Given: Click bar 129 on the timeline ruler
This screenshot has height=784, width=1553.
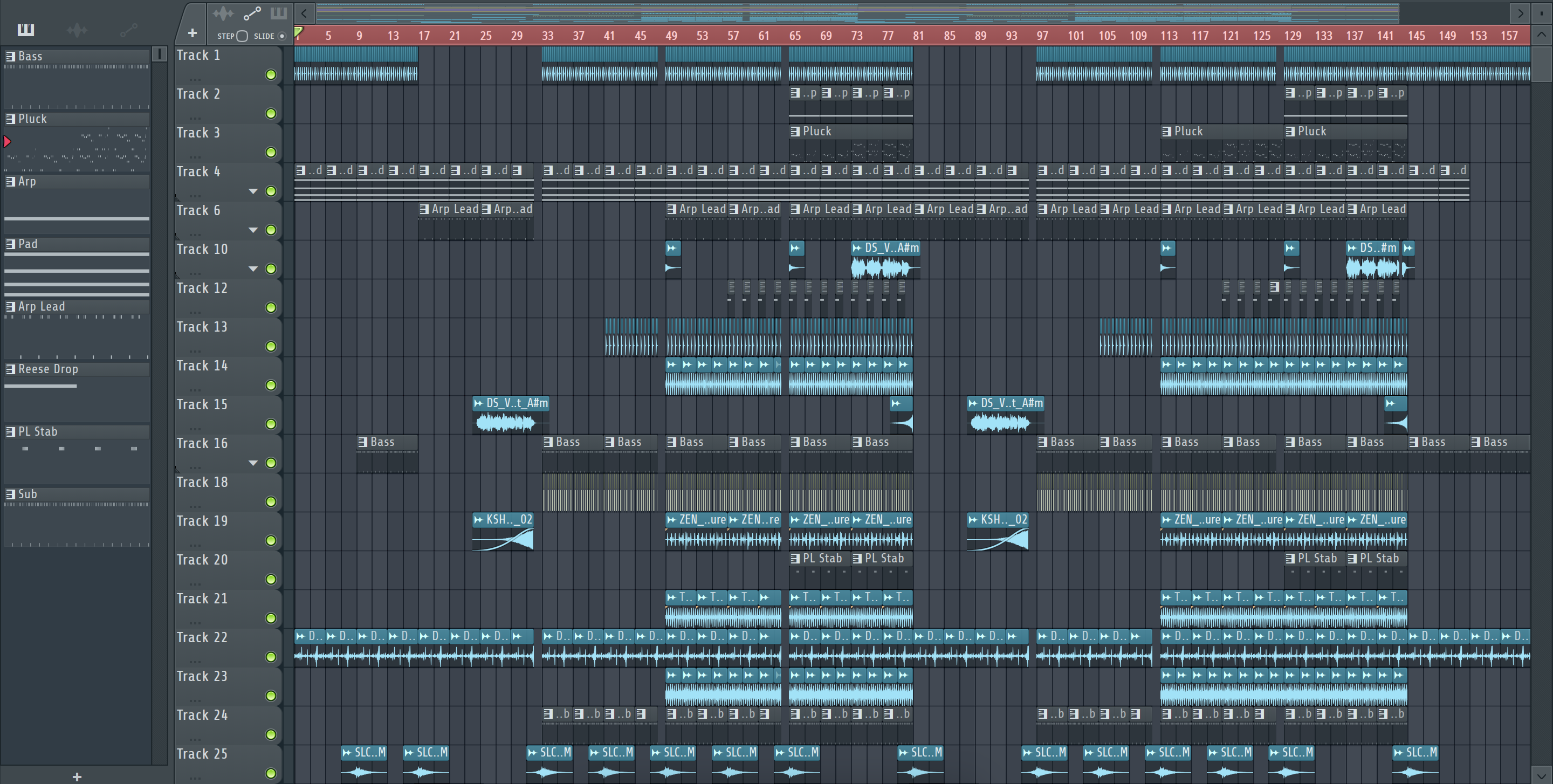Looking at the screenshot, I should 1292,36.
